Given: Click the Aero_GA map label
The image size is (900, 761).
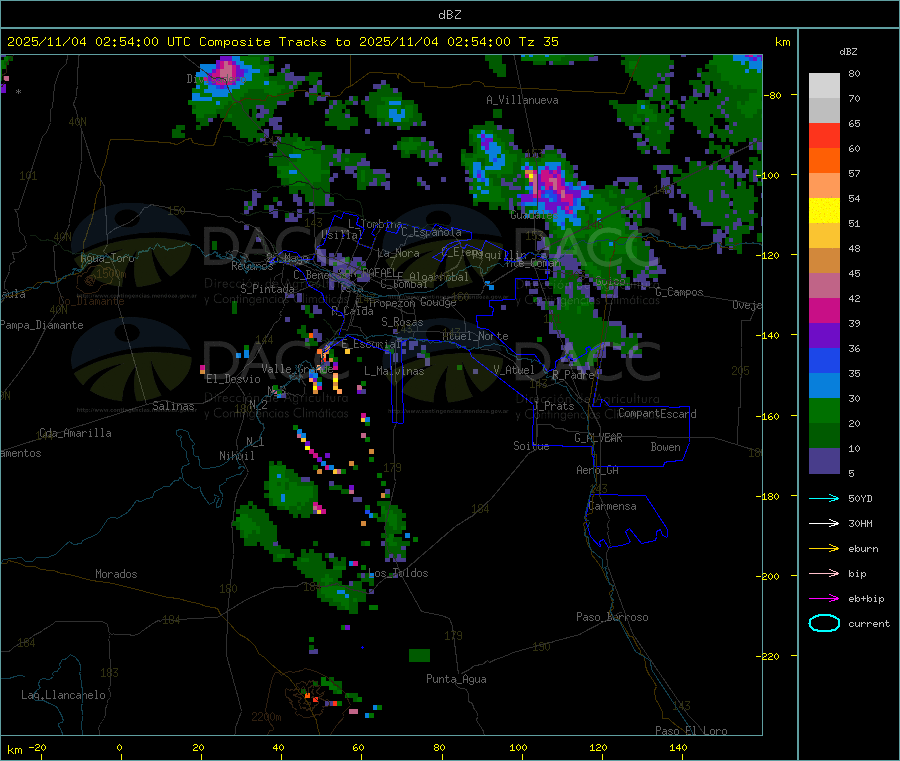Looking at the screenshot, I should 598,470.
